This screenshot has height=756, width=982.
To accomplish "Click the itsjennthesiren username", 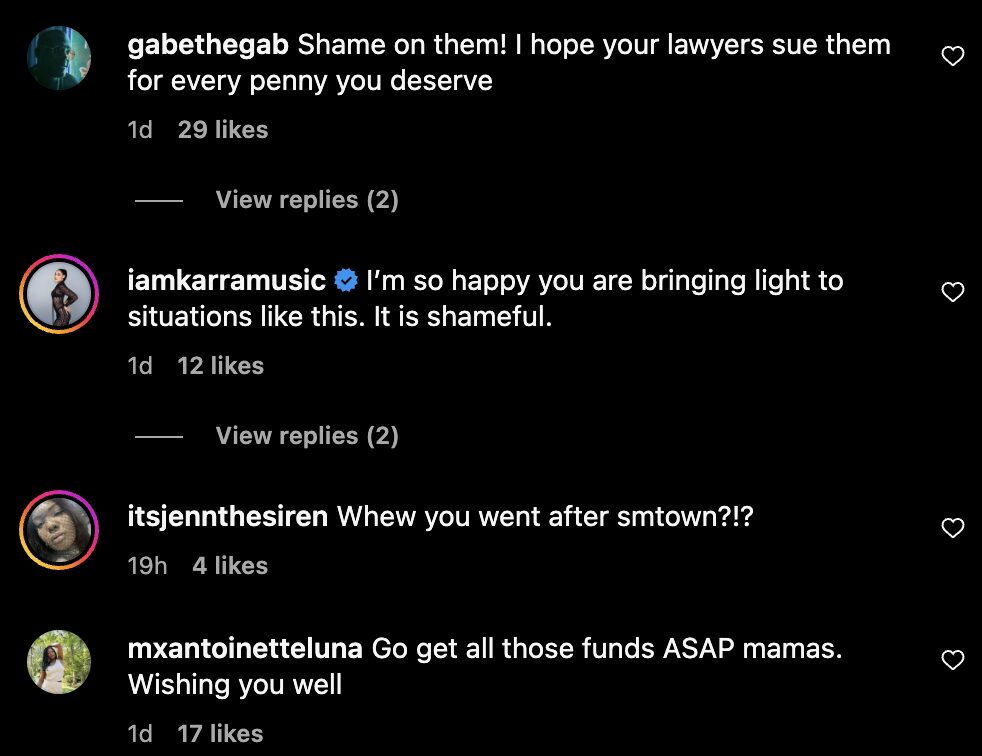I will (228, 516).
